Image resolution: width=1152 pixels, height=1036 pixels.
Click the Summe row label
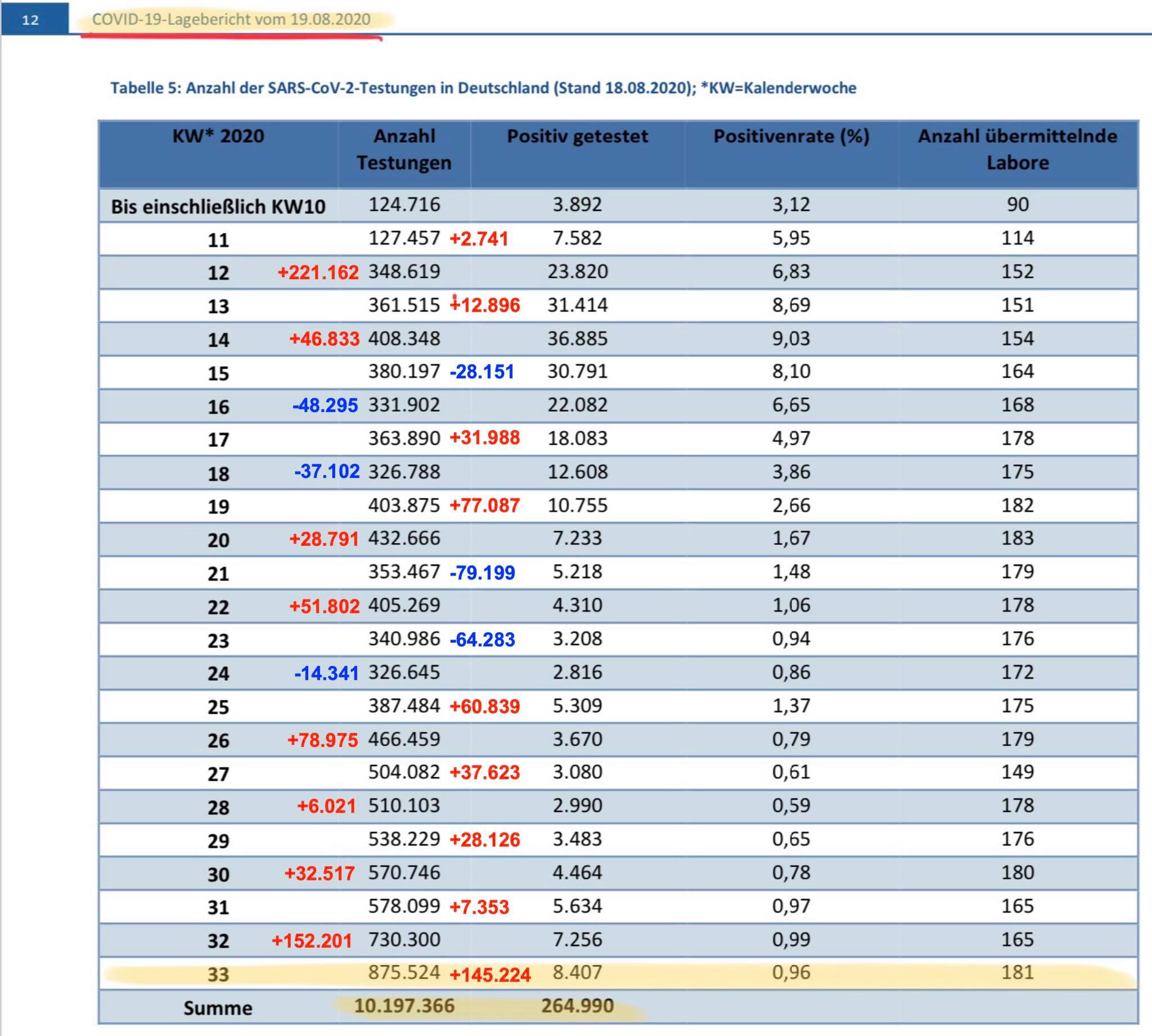coord(218,1008)
